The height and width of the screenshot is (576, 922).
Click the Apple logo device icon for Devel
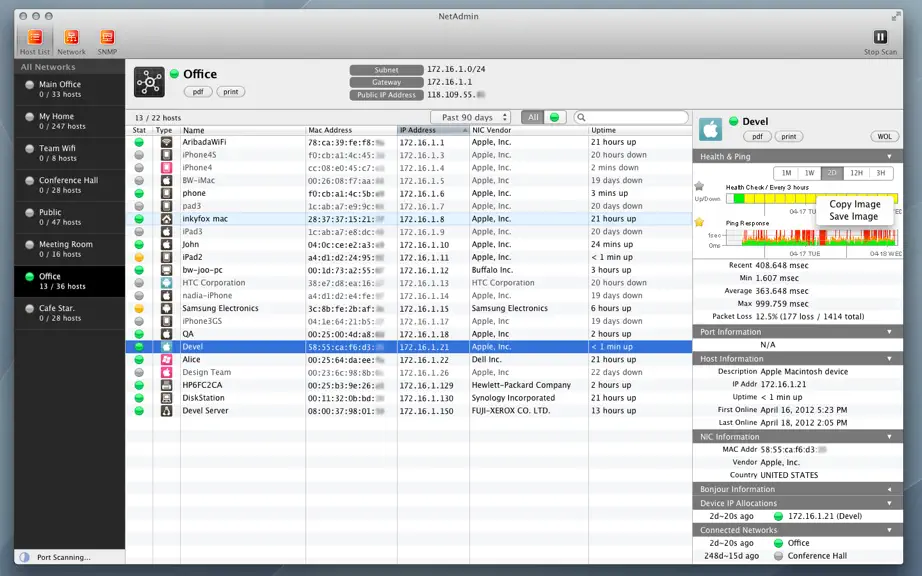(710, 129)
